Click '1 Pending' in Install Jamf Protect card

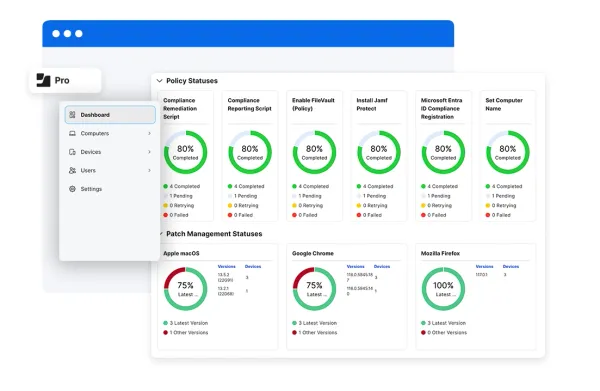[374, 196]
